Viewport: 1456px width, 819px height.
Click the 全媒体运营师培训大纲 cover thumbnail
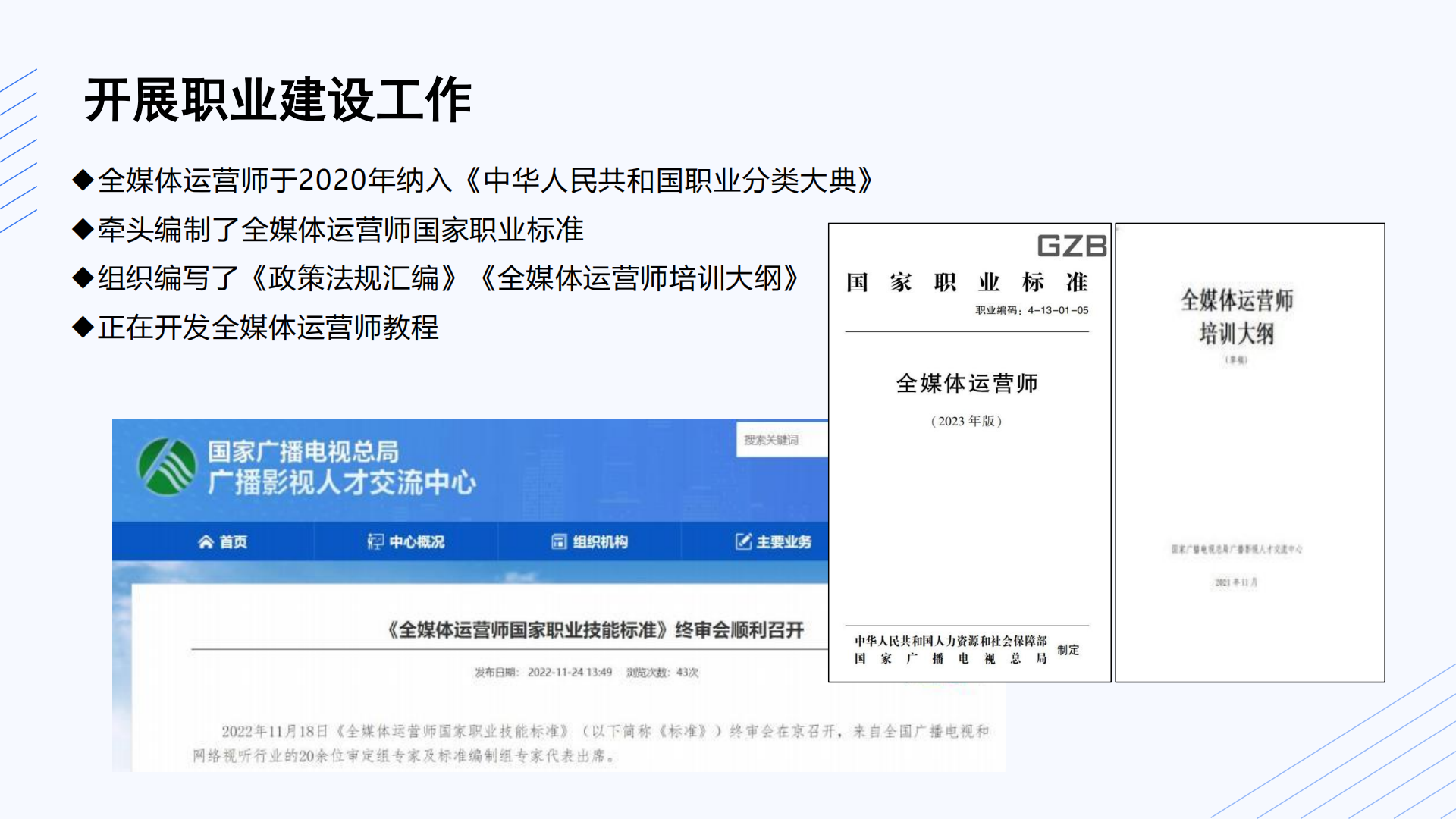click(x=1250, y=453)
